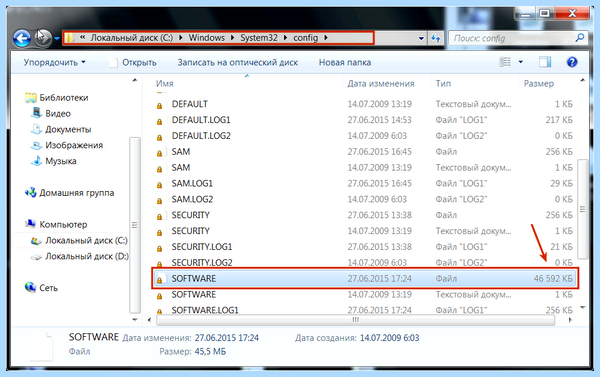The height and width of the screenshot is (377, 600).
Task: Click the magnifier search icon
Action: tap(580, 38)
